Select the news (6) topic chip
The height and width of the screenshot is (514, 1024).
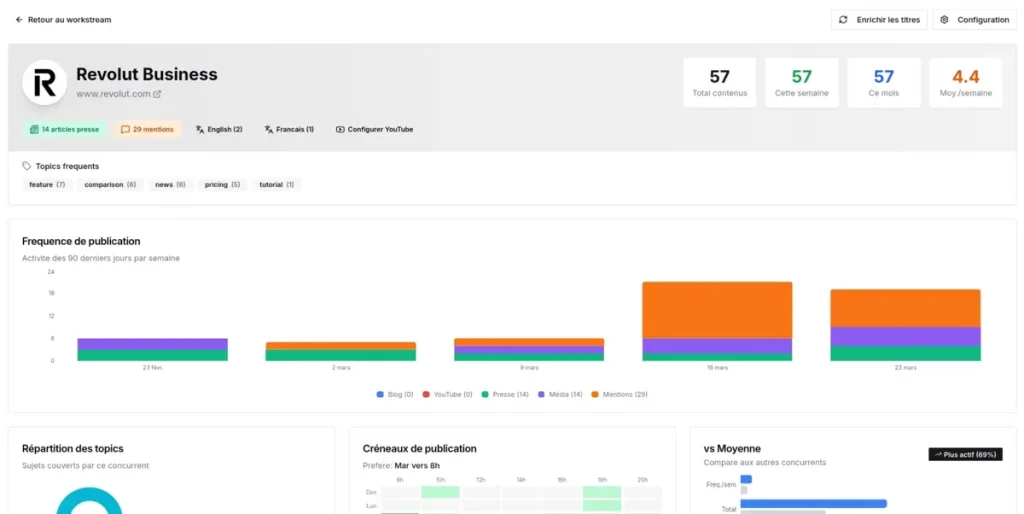pyautogui.click(x=170, y=185)
